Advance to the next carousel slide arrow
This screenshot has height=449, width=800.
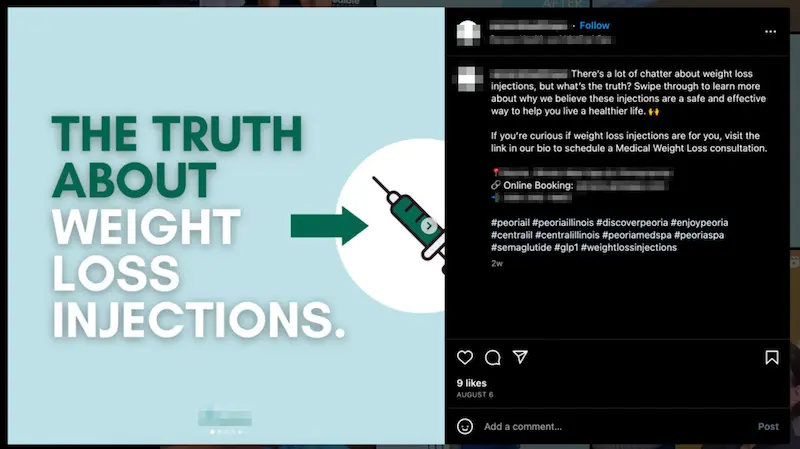coord(429,226)
